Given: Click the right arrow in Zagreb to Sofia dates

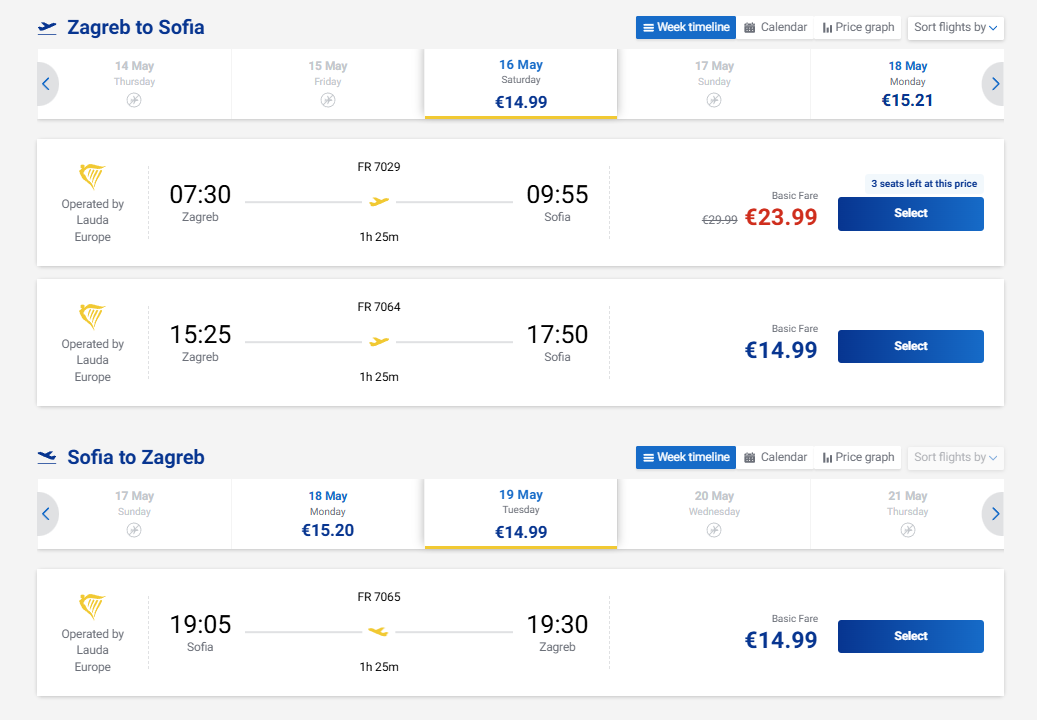Looking at the screenshot, I should pos(994,84).
